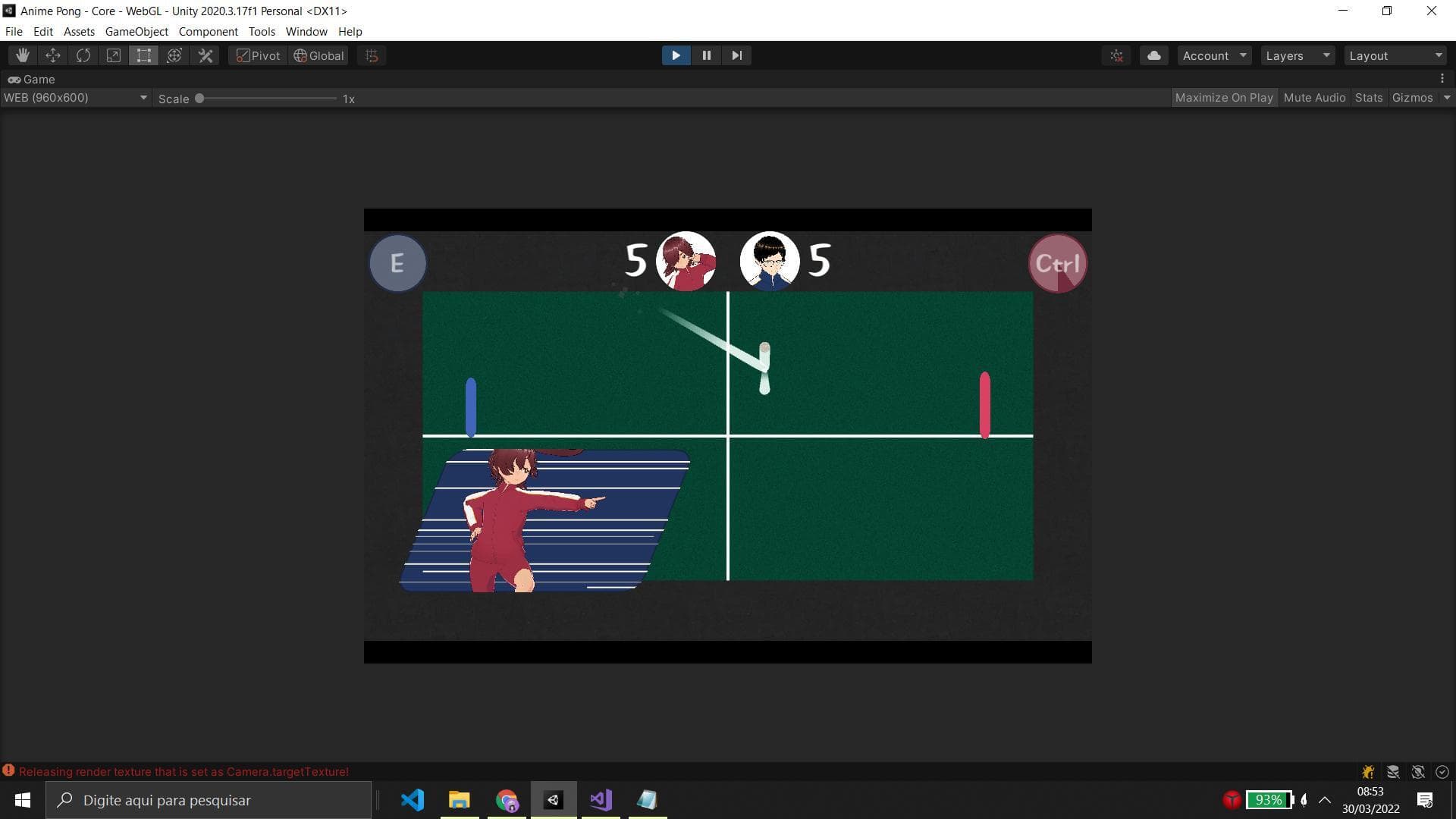
Task: Expand the Layout dropdown
Action: 1395,55
